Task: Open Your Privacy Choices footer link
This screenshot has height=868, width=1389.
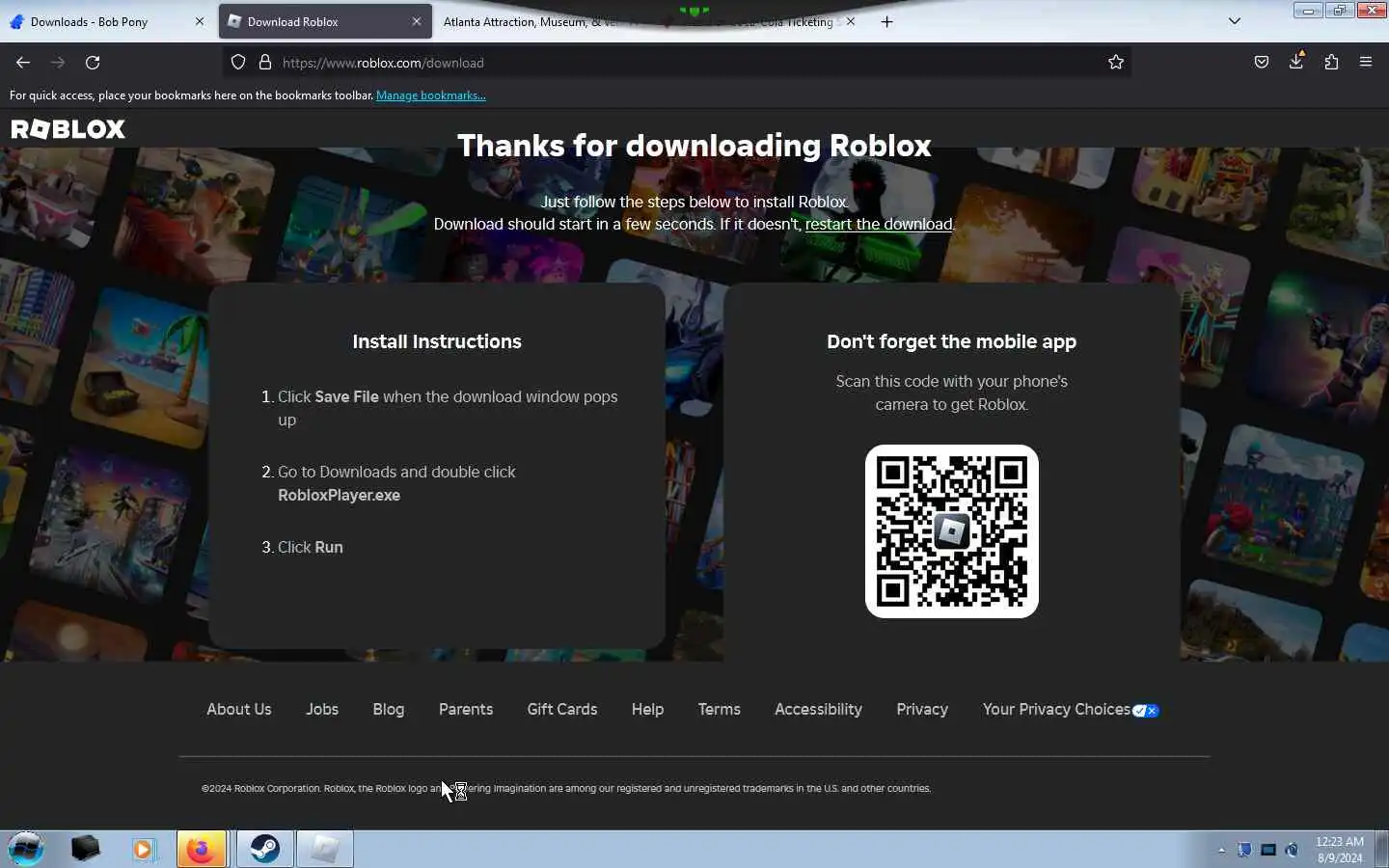Action: 1071,709
